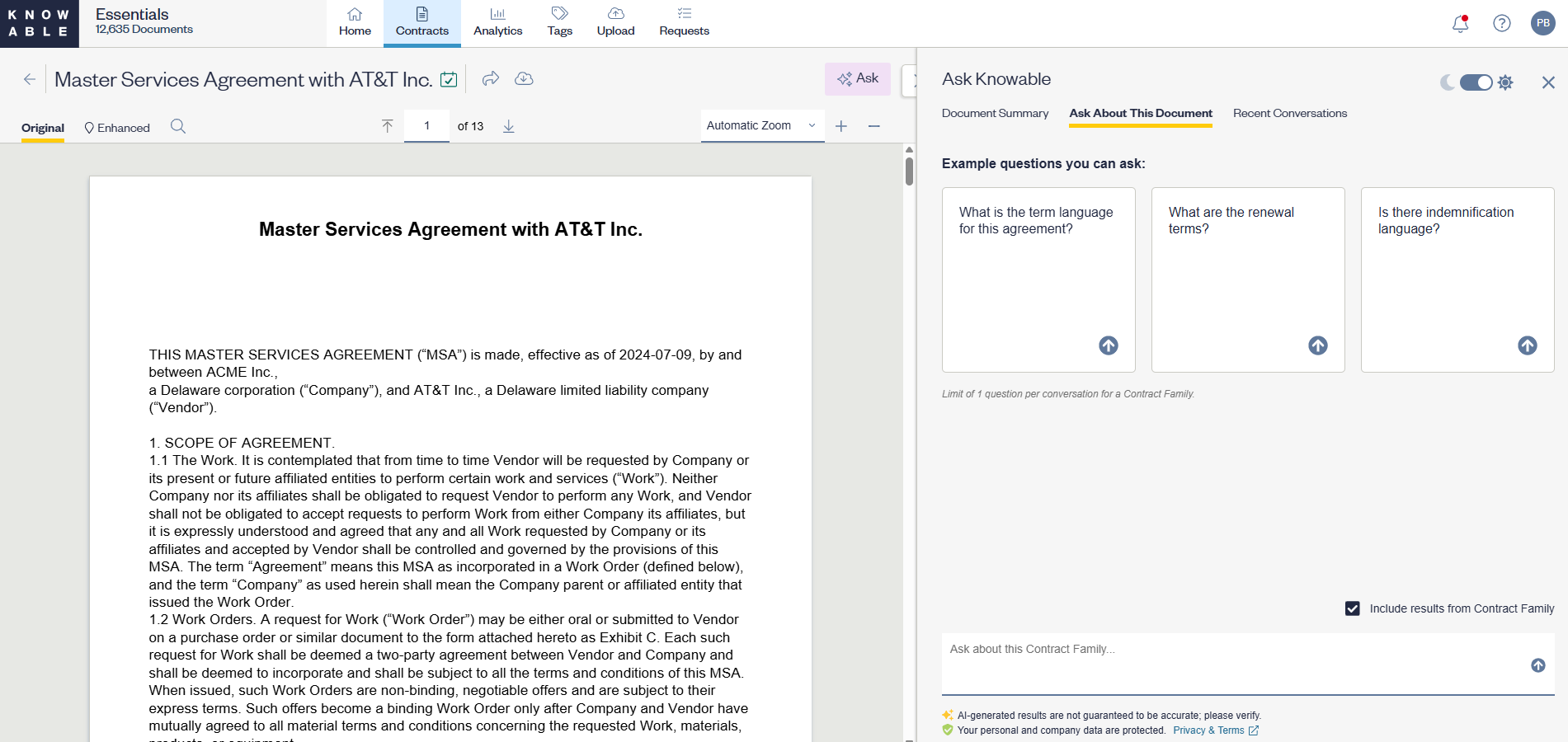
Task: Share this contract via the arrow icon
Action: point(491,78)
